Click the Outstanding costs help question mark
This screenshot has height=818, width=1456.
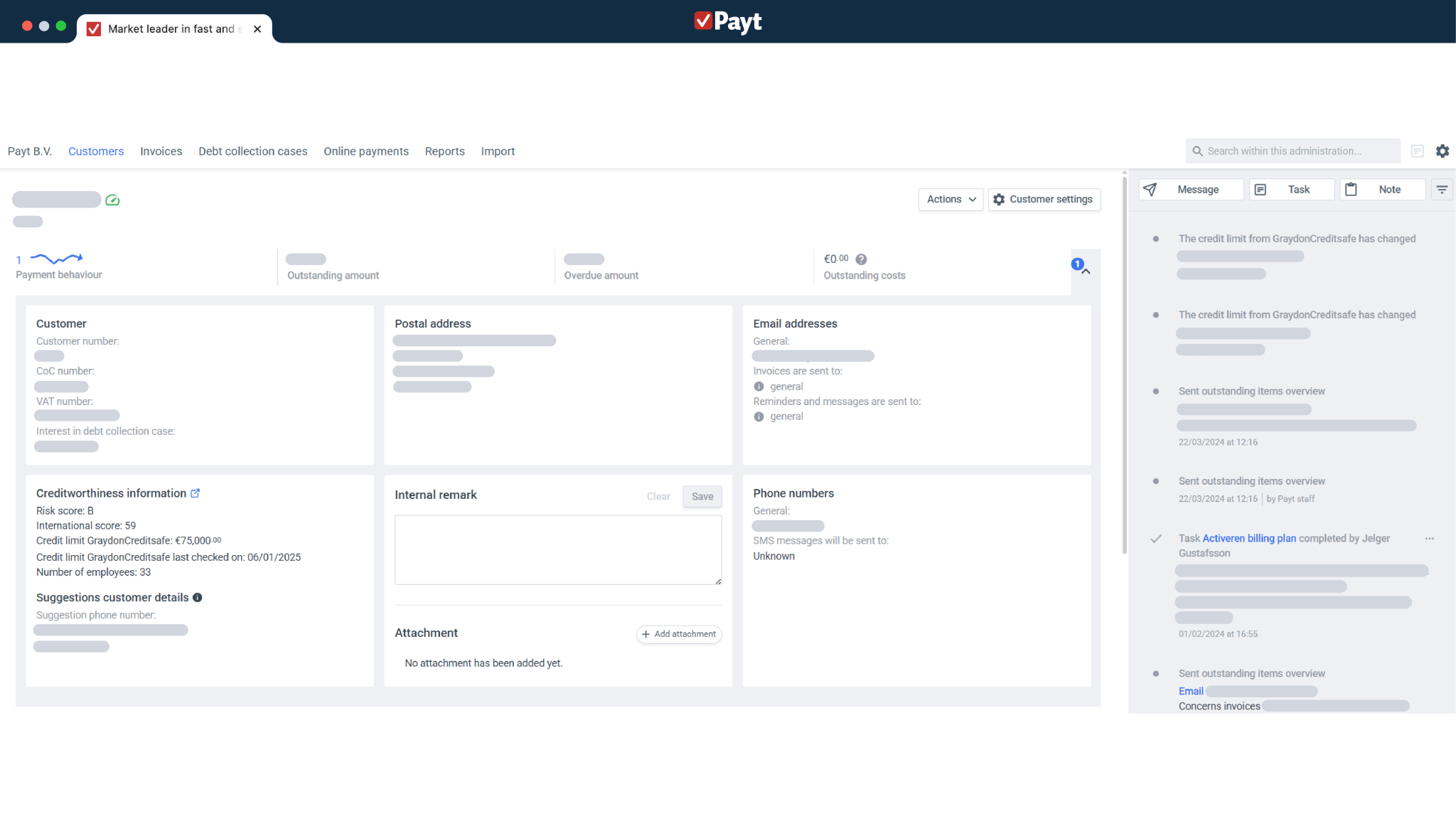coord(861,259)
